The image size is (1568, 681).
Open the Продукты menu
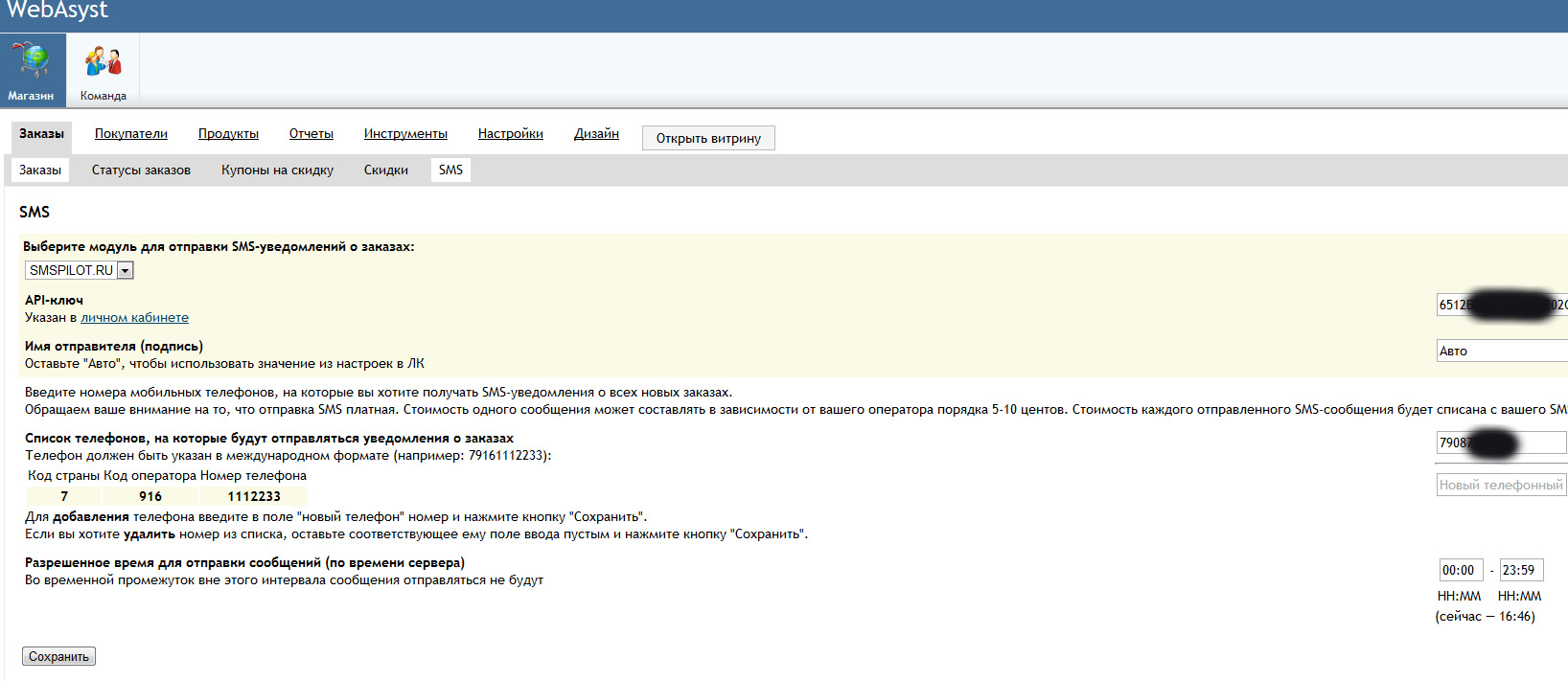point(228,134)
